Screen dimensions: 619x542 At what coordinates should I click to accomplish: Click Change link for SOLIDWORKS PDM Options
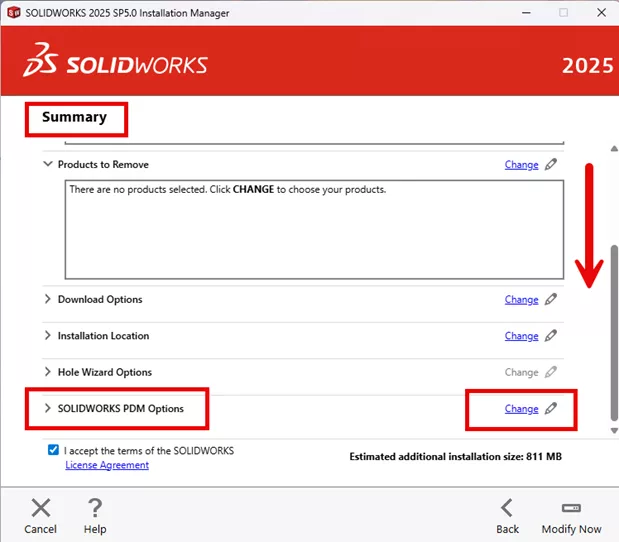pyautogui.click(x=521, y=409)
